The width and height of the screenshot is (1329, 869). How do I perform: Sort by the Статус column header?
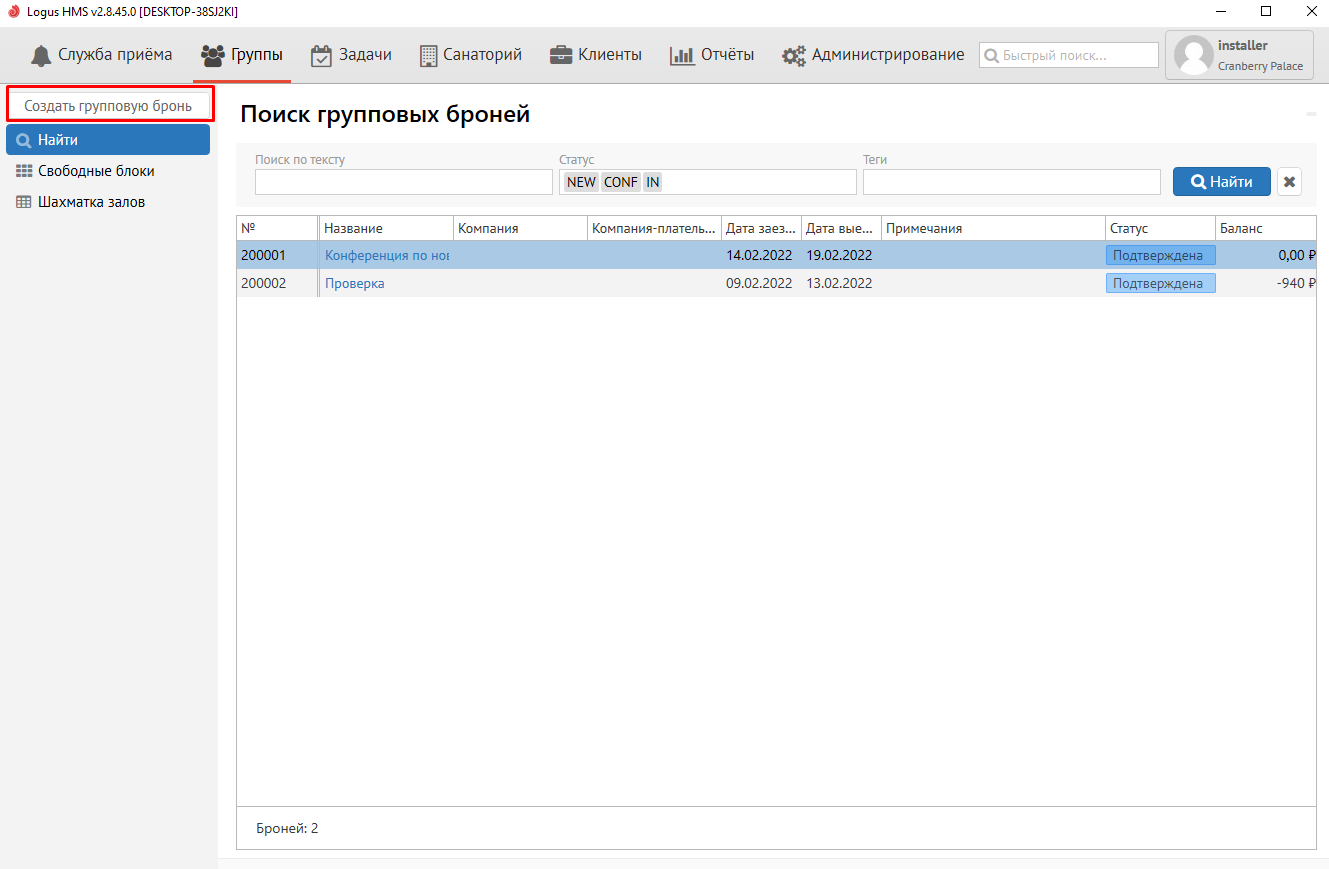pos(1160,228)
